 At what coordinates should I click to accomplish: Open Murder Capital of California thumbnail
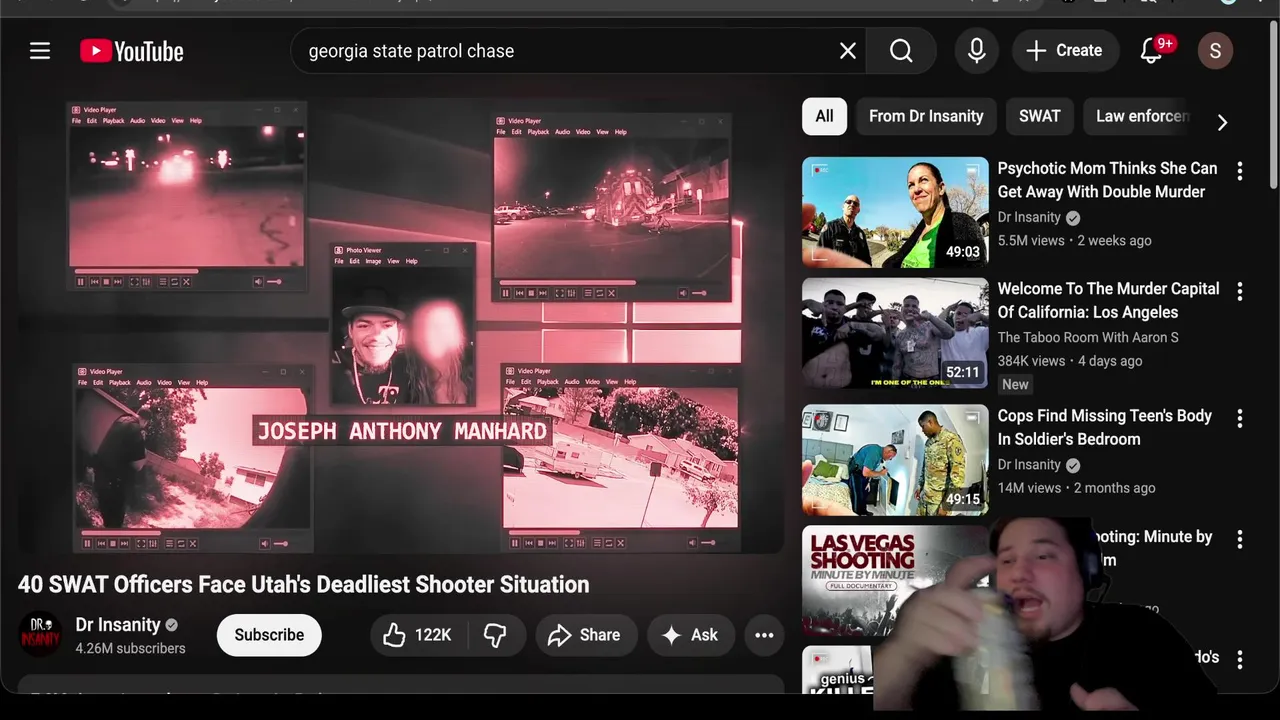pyautogui.click(x=895, y=333)
